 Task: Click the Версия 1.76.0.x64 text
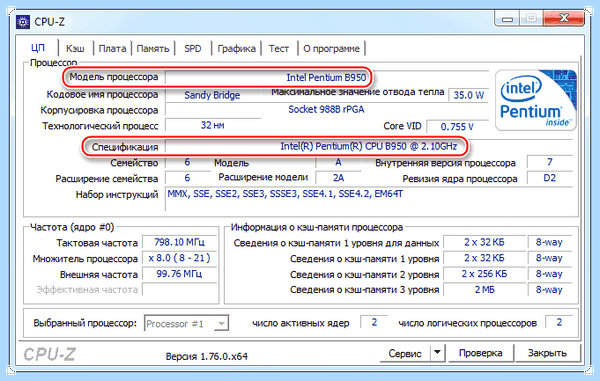207,357
